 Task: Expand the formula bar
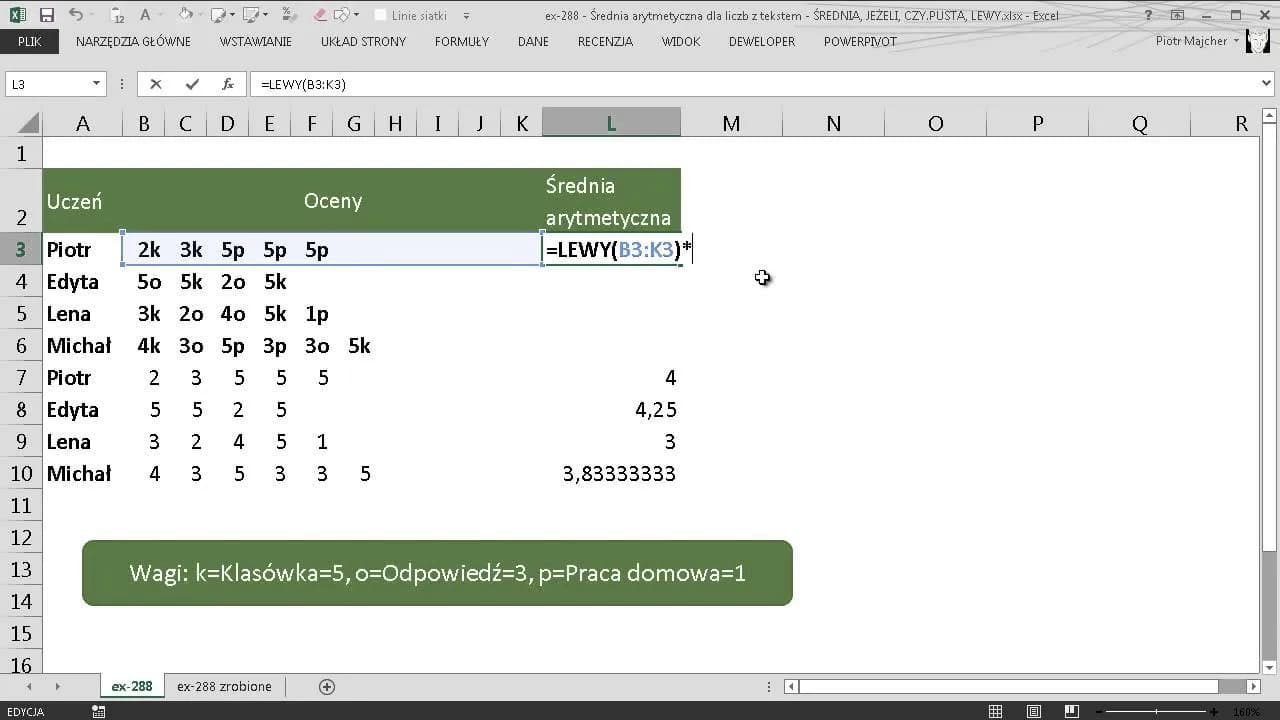point(1267,85)
